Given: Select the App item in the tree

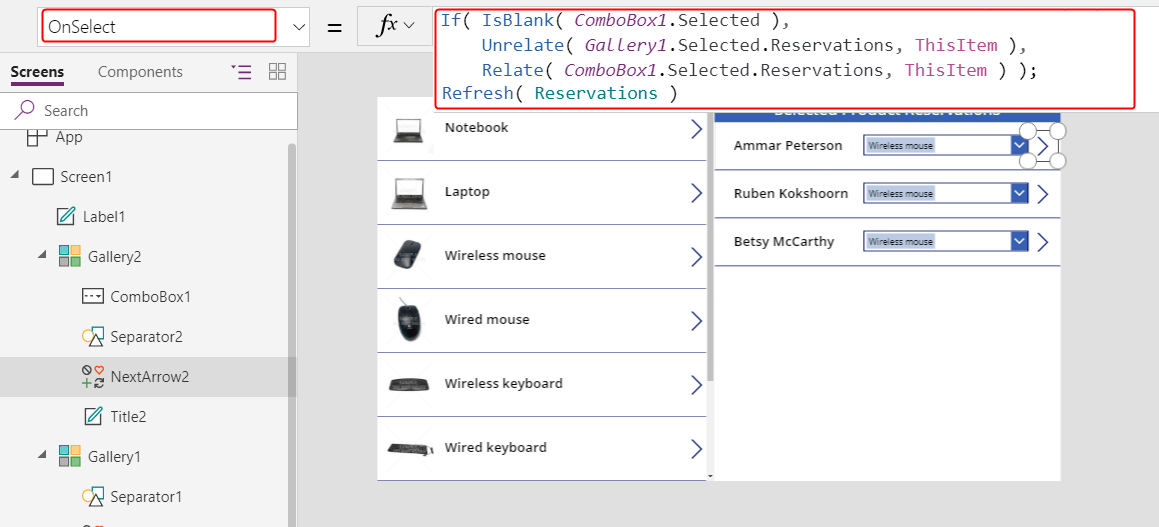Looking at the screenshot, I should pyautogui.click(x=70, y=137).
